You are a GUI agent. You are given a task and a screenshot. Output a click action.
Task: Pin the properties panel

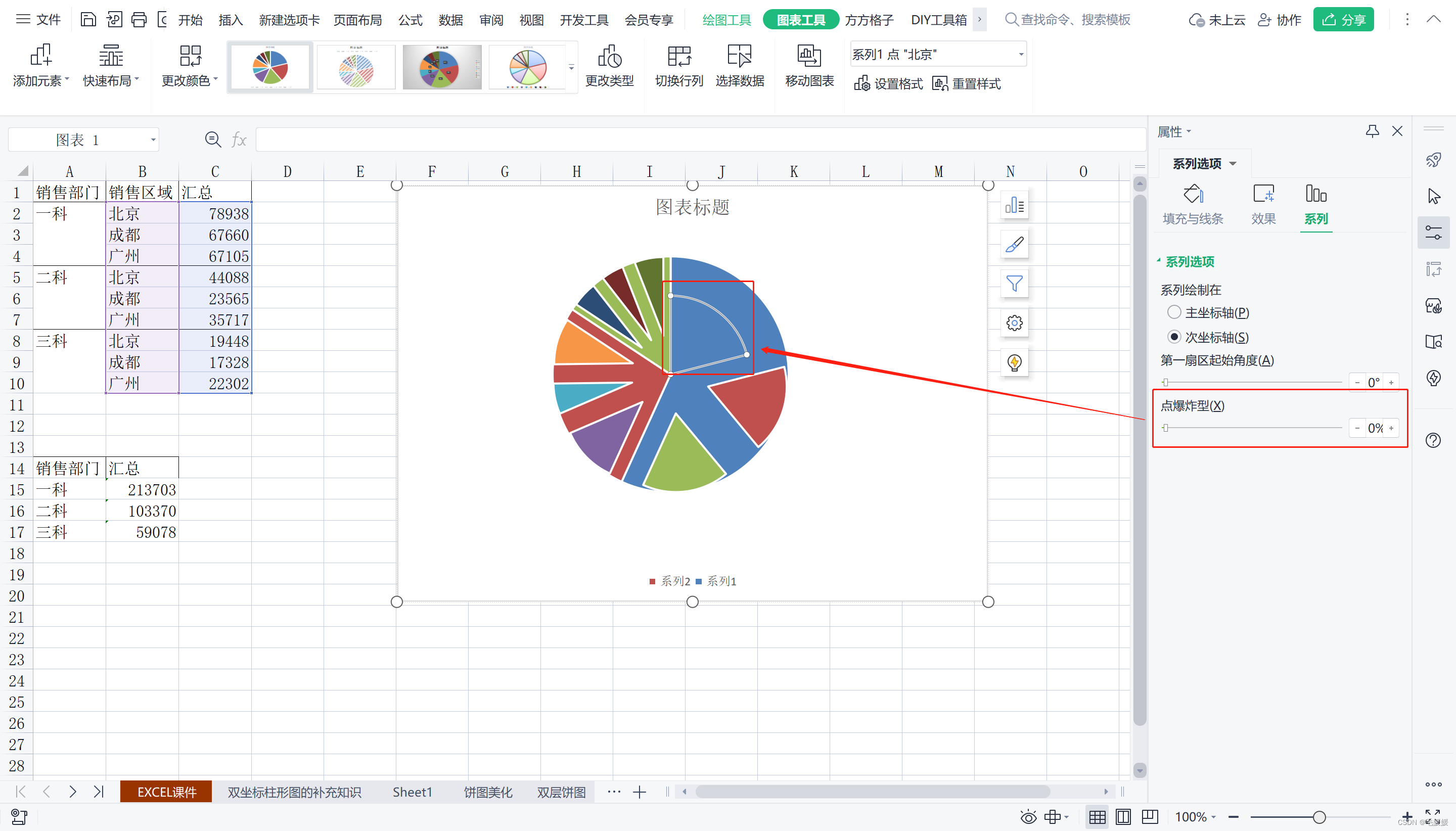[1372, 131]
